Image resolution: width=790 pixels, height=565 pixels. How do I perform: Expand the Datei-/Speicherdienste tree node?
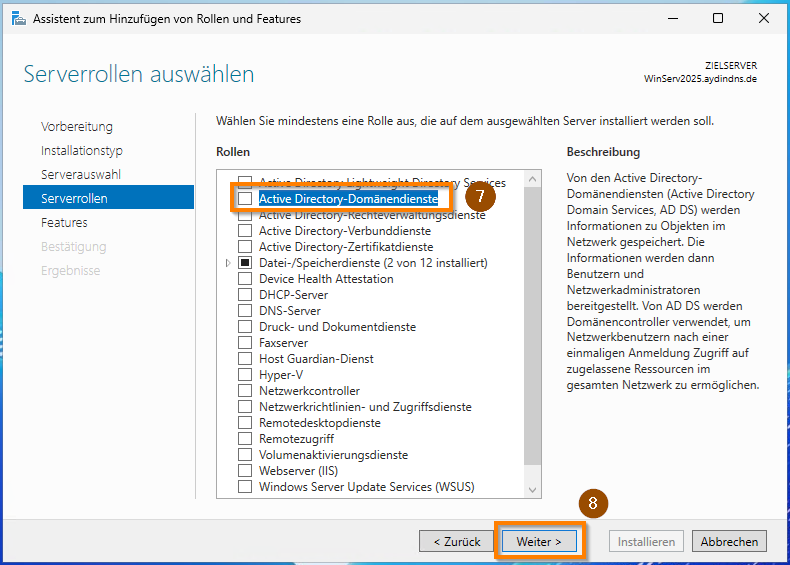(x=228, y=263)
